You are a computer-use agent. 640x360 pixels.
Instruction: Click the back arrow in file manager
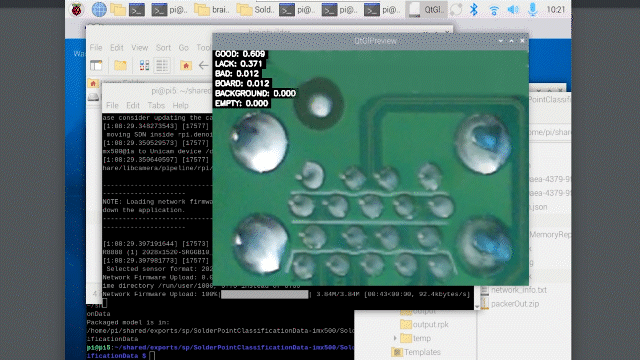[x=203, y=65]
